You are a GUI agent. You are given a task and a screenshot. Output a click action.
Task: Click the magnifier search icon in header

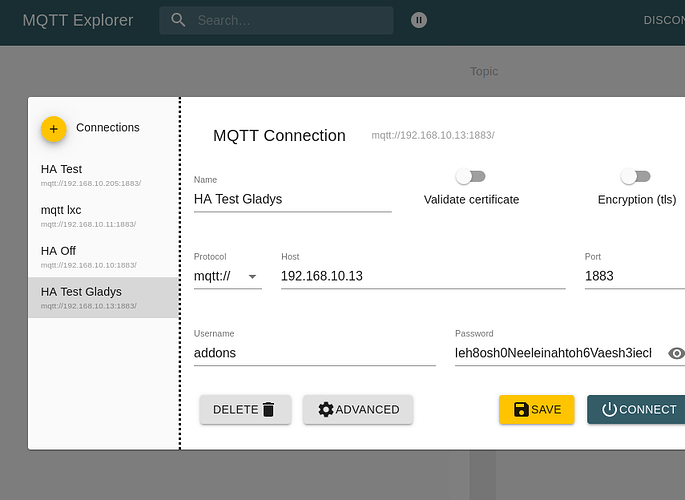coord(178,20)
